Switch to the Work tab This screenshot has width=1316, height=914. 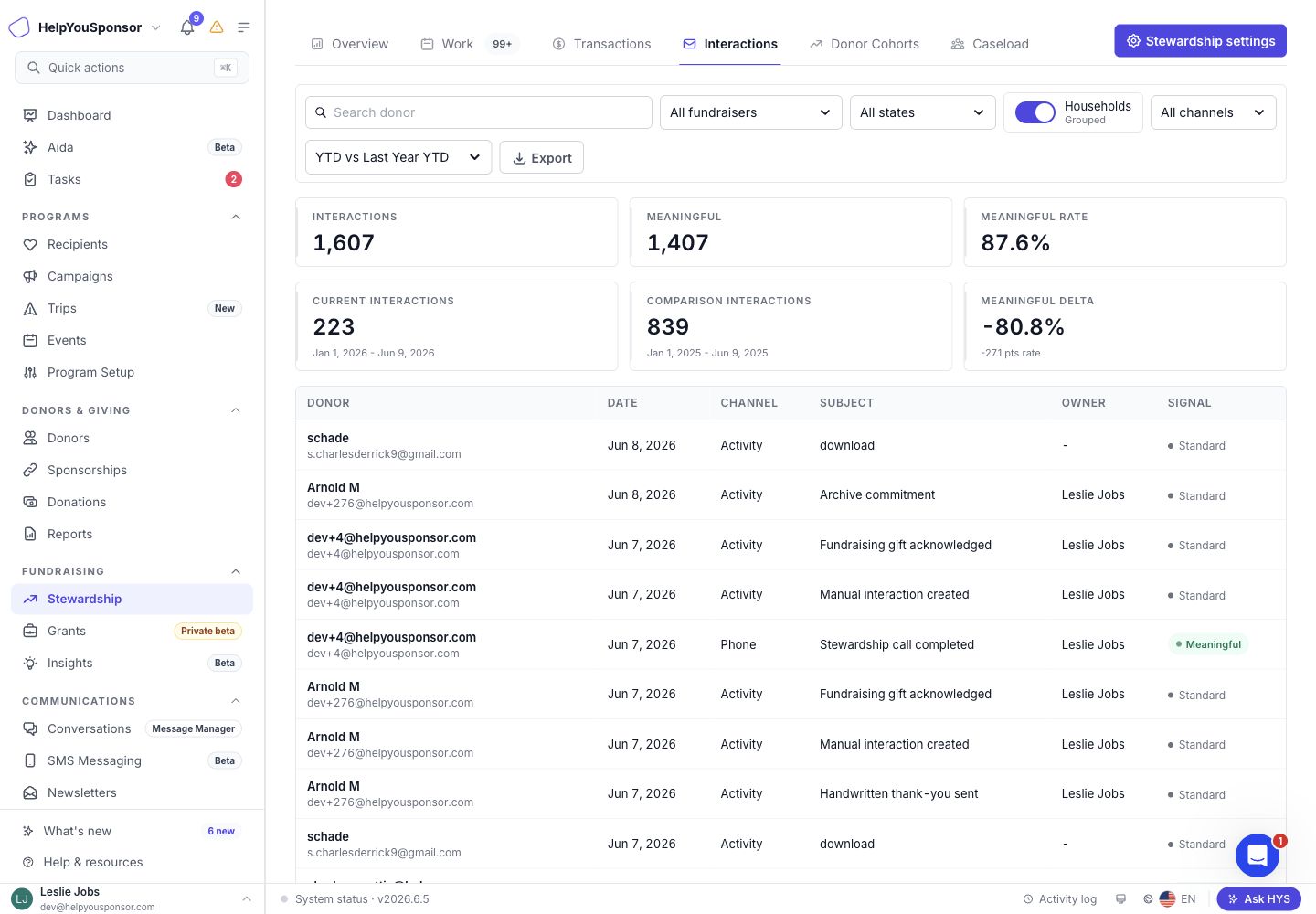[x=470, y=44]
